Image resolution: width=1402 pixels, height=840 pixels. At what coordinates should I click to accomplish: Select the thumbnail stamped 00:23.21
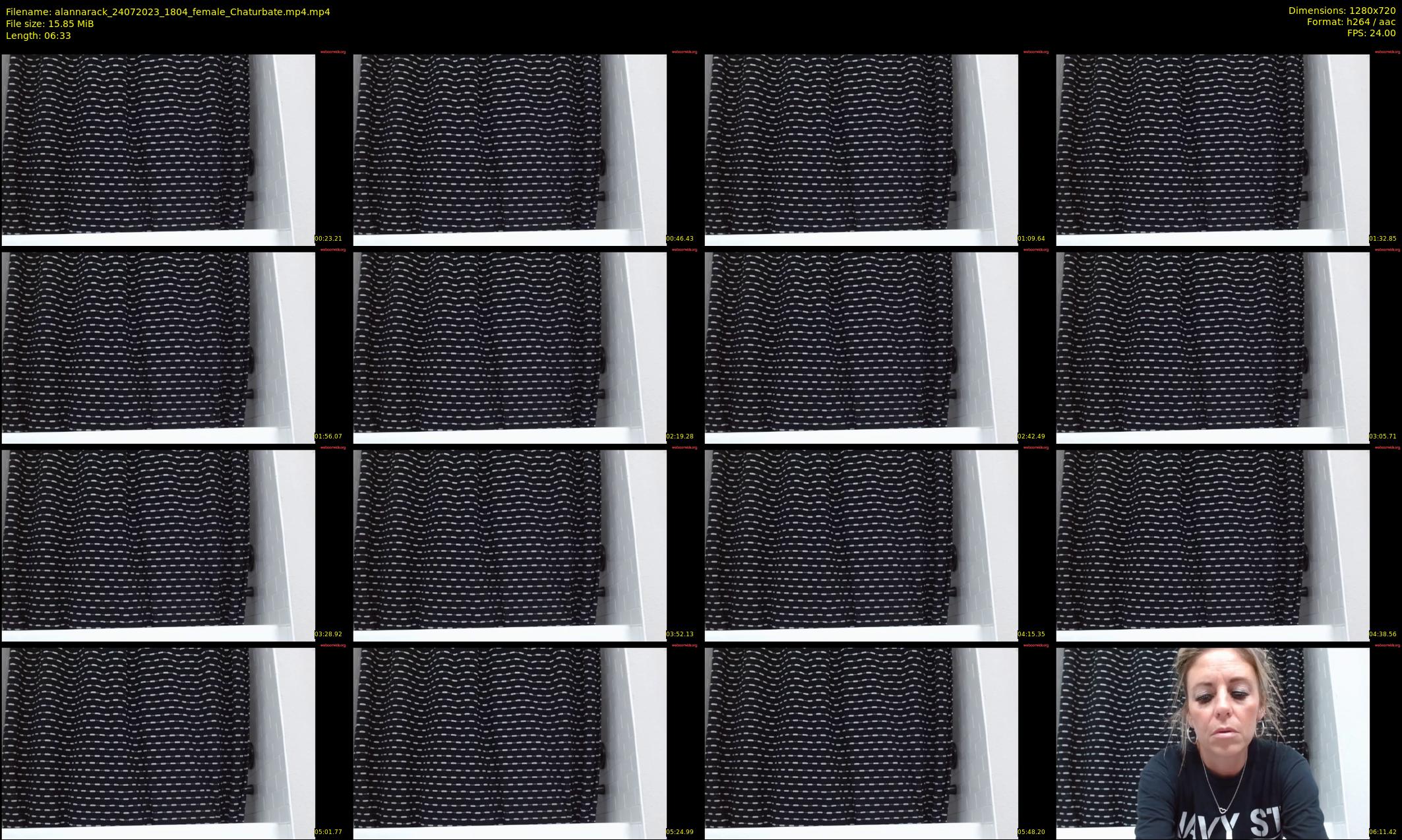click(173, 150)
